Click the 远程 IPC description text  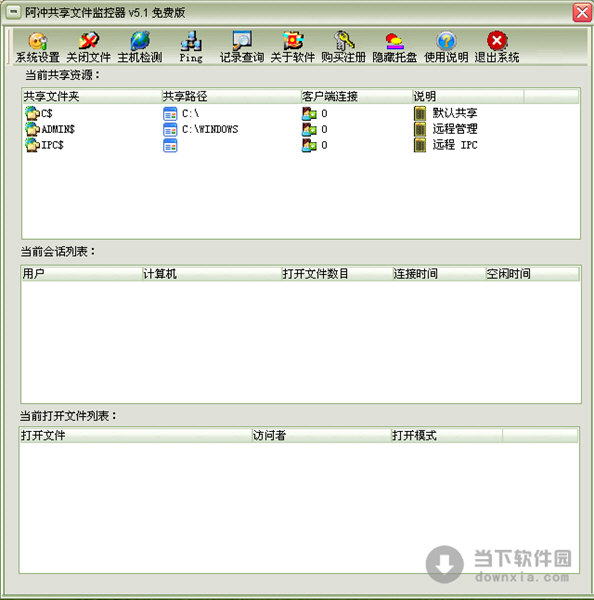point(455,145)
